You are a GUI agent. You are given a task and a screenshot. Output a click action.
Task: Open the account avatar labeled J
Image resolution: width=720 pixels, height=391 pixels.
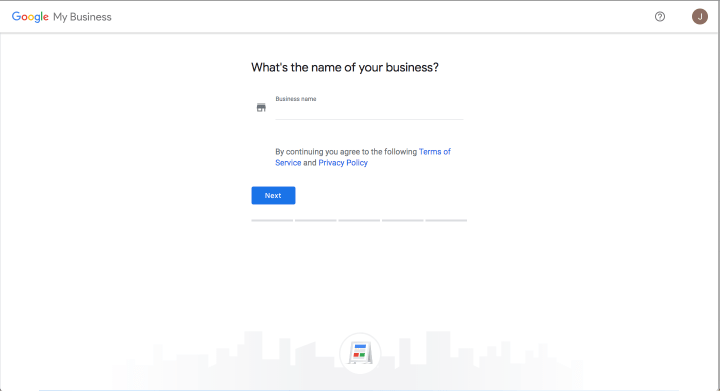point(700,17)
